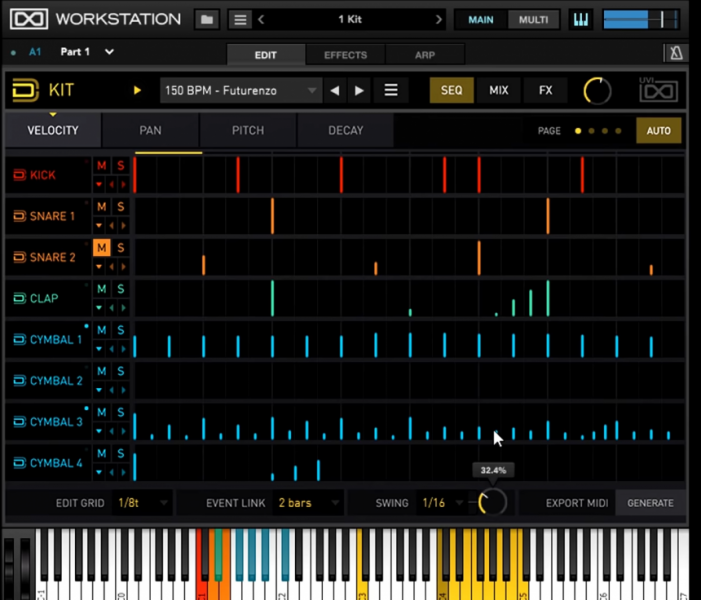Click the A1 part label
Viewport: 701px width, 600px height.
tap(35, 52)
